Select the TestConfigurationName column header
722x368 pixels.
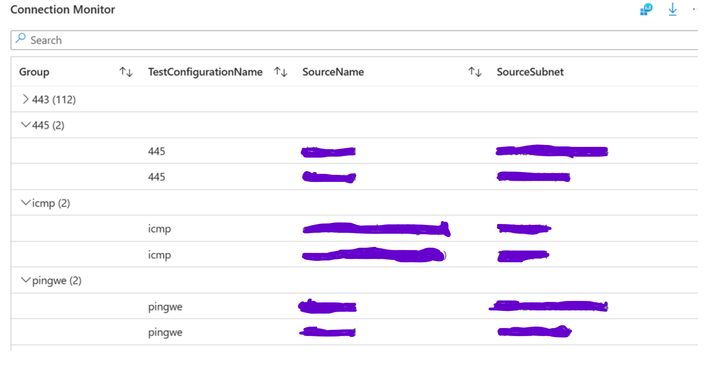click(x=205, y=72)
